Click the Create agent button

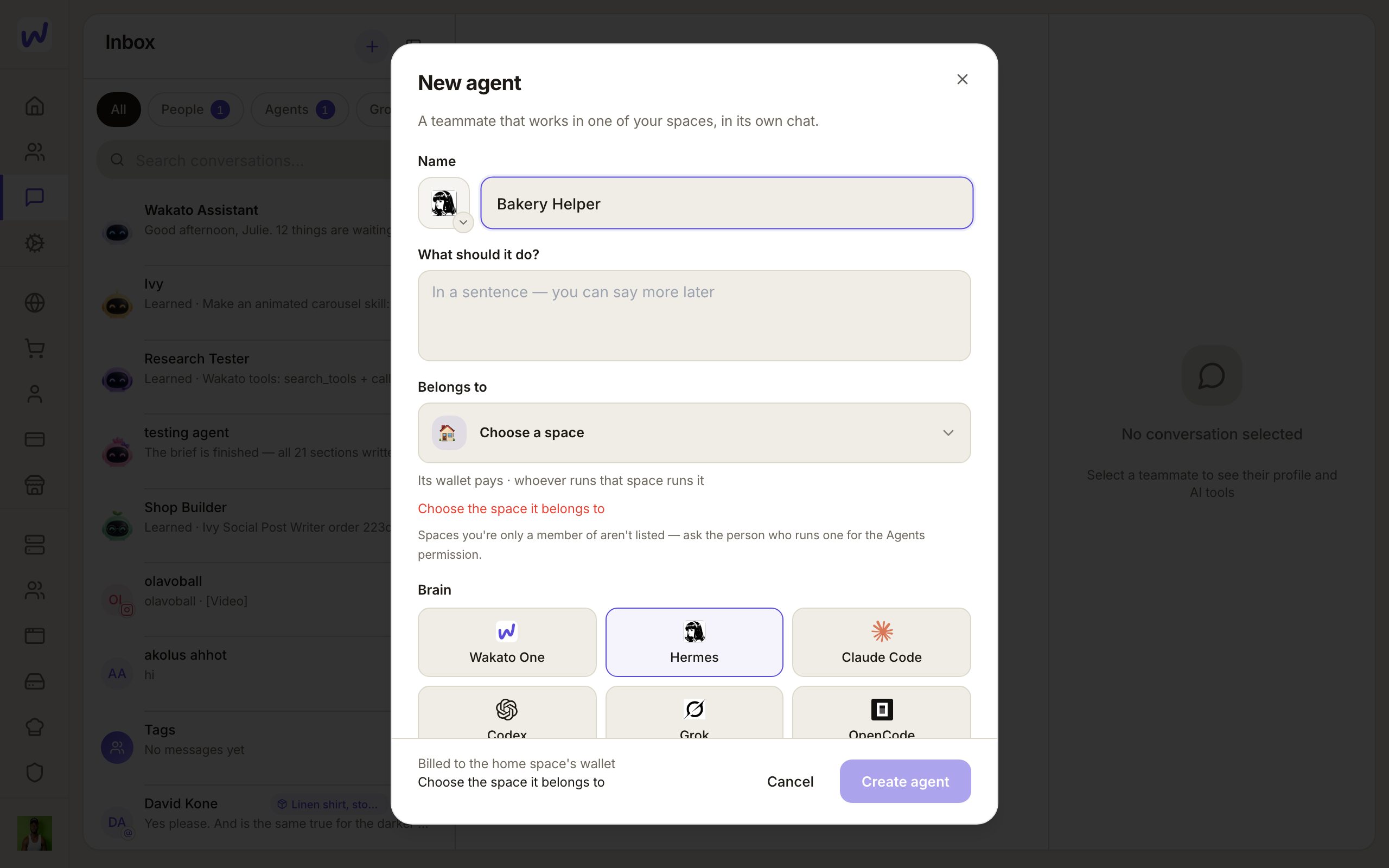[905, 781]
